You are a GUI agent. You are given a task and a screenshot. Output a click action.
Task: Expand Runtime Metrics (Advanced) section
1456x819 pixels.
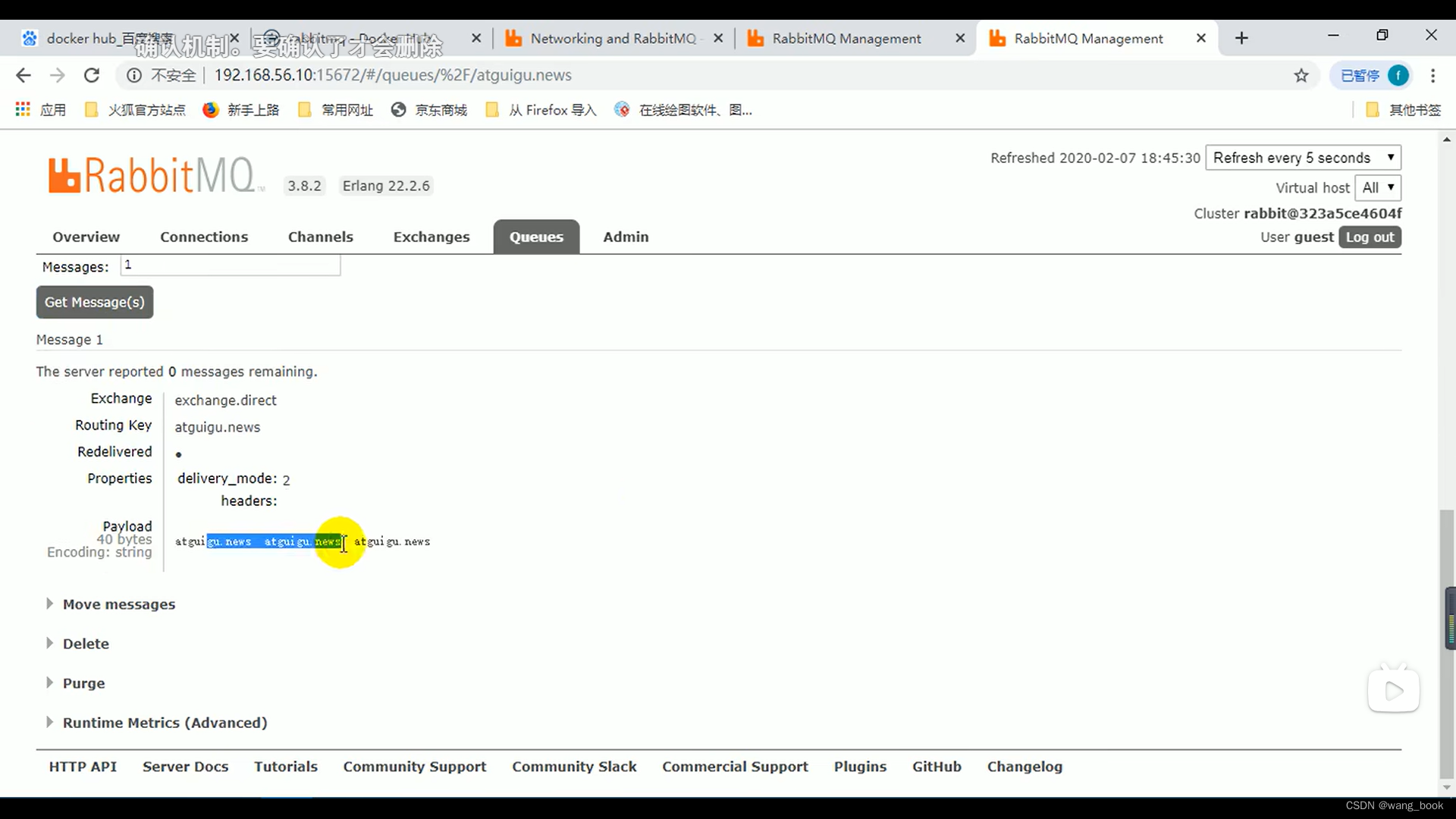click(157, 723)
